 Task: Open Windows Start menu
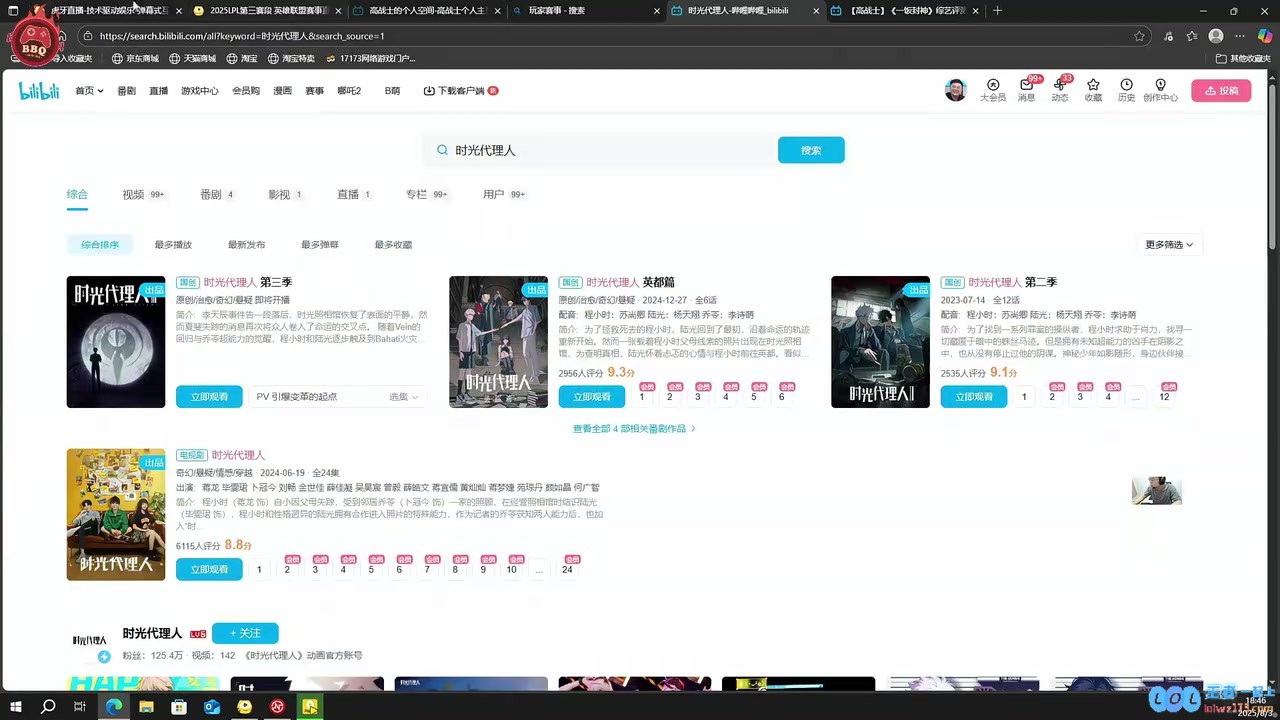[16, 706]
